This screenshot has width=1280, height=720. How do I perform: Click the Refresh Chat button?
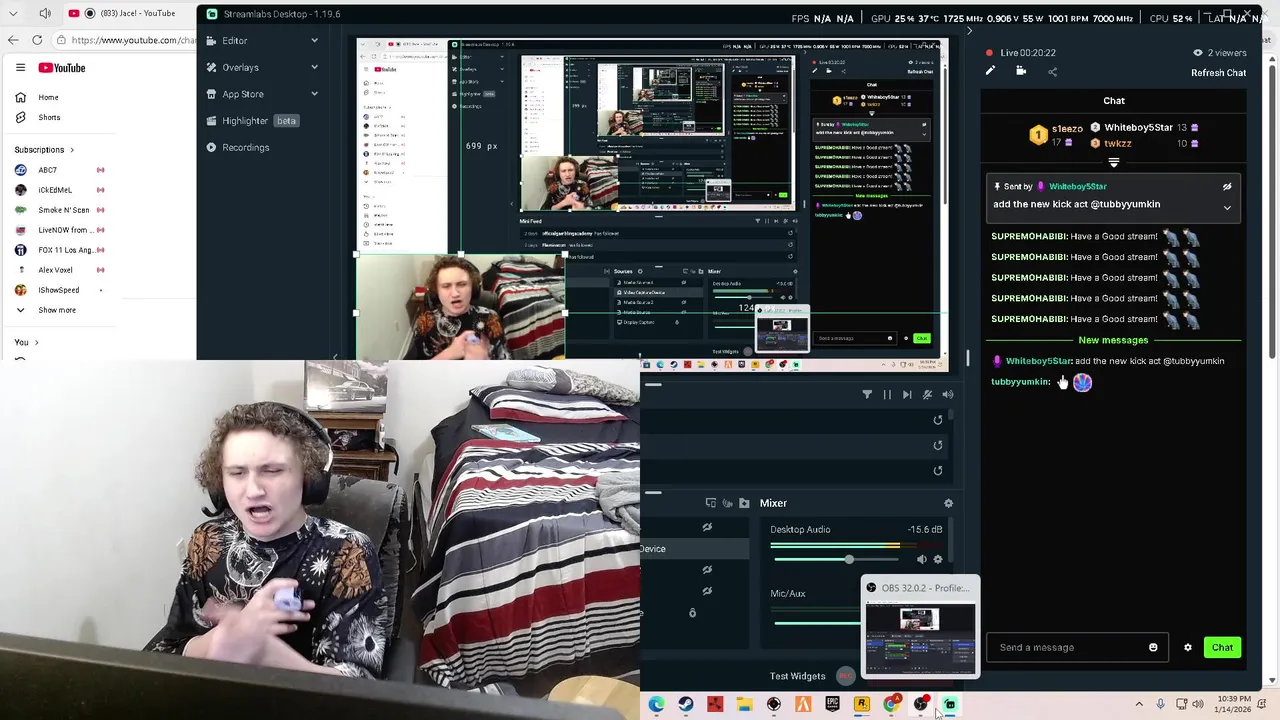pos(1218,73)
